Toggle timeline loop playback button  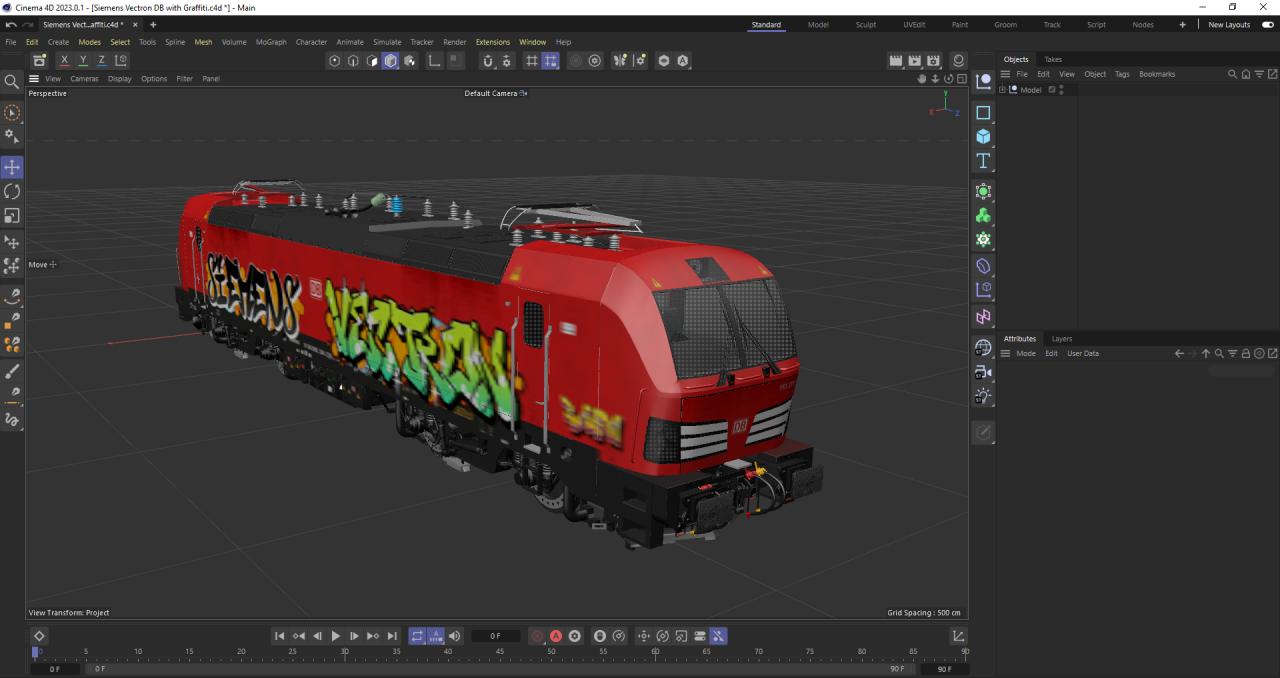click(x=417, y=636)
